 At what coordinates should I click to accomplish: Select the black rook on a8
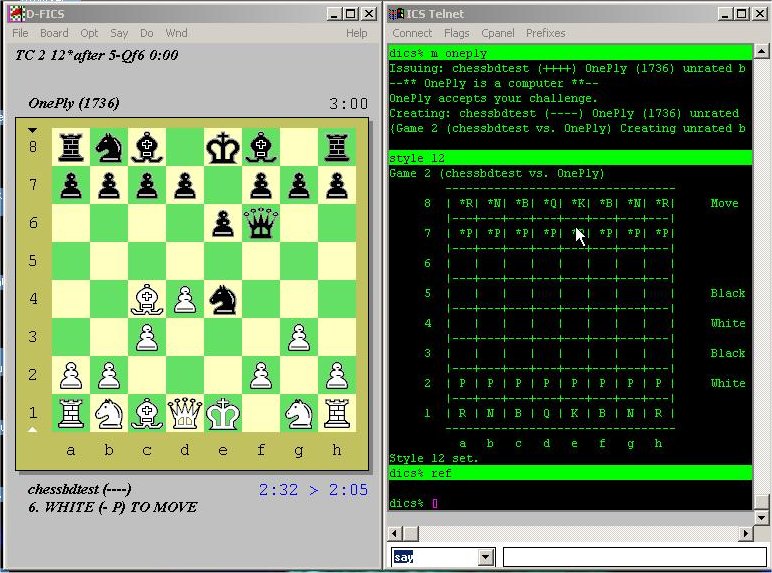coord(71,147)
